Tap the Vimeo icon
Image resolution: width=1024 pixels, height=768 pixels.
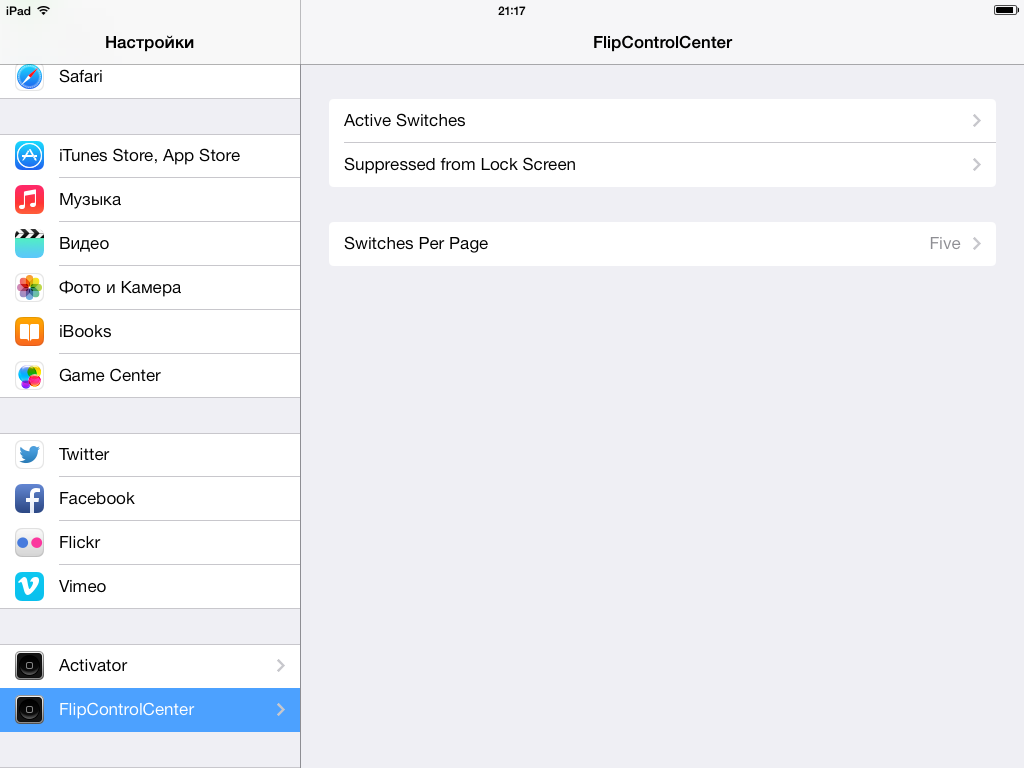[x=29, y=586]
